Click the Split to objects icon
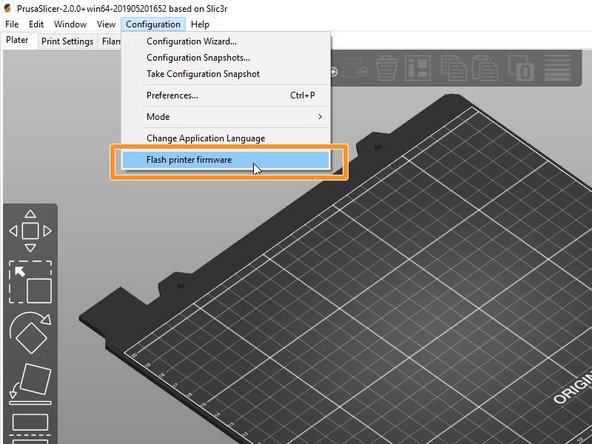Screen dimensions: 592x444 (x=521, y=68)
